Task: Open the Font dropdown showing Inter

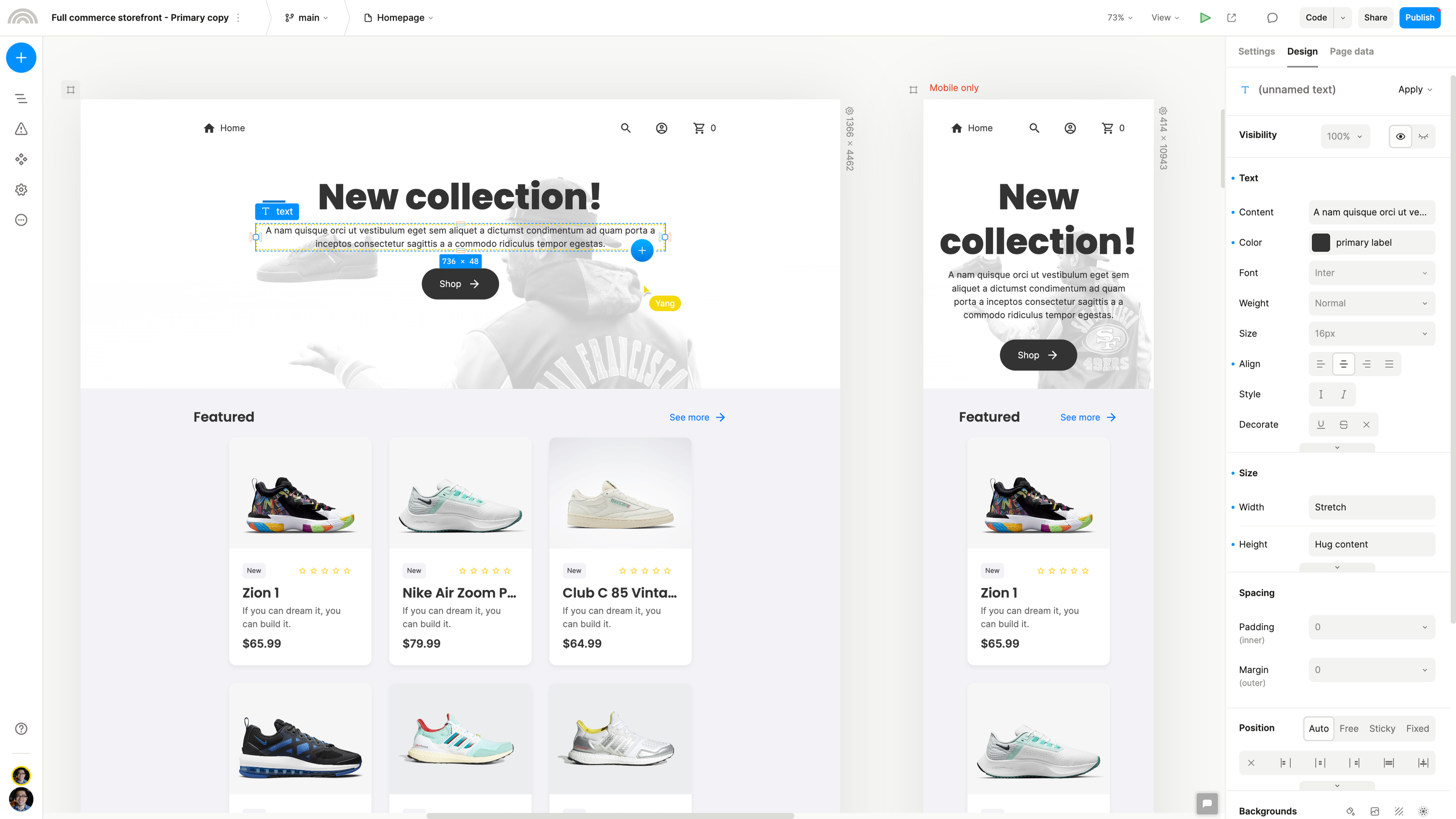Action: coord(1372,273)
